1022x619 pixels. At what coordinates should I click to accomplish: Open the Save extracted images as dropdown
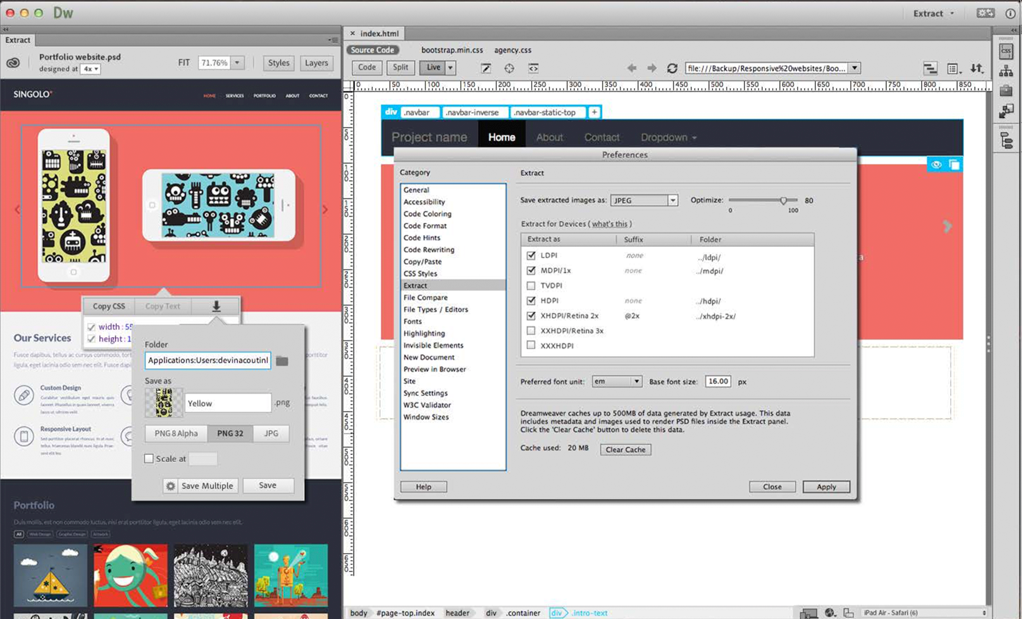[644, 201]
